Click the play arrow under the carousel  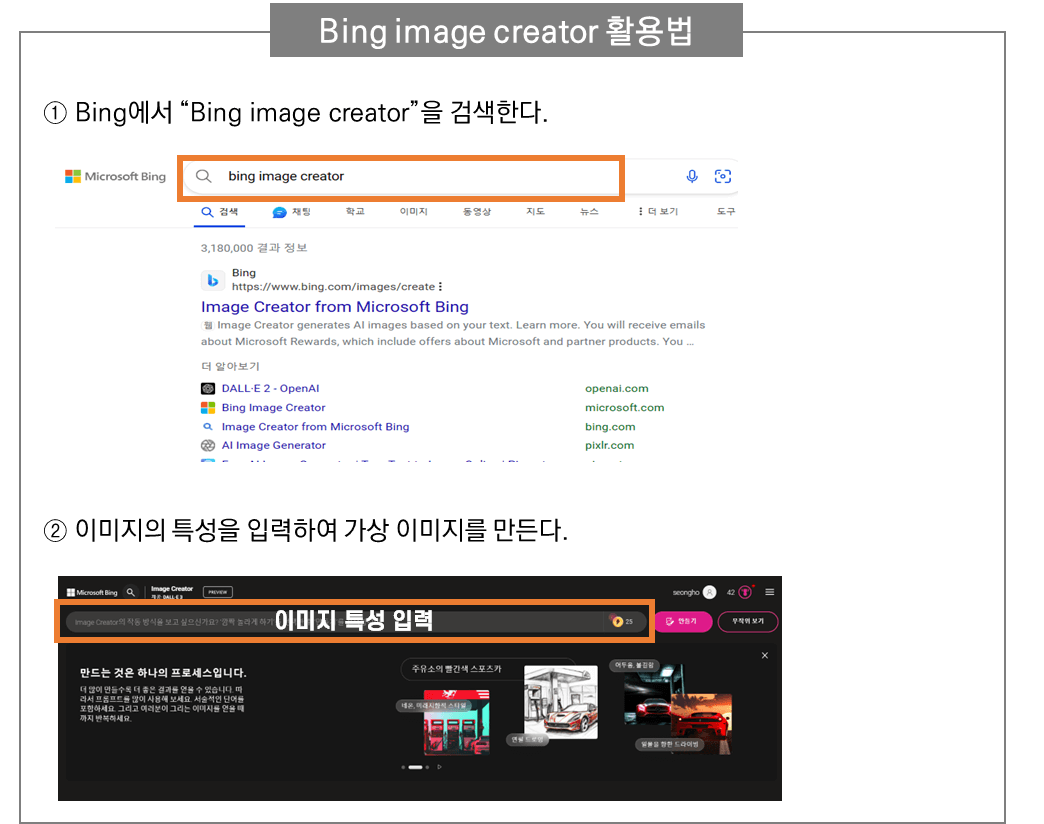439,767
